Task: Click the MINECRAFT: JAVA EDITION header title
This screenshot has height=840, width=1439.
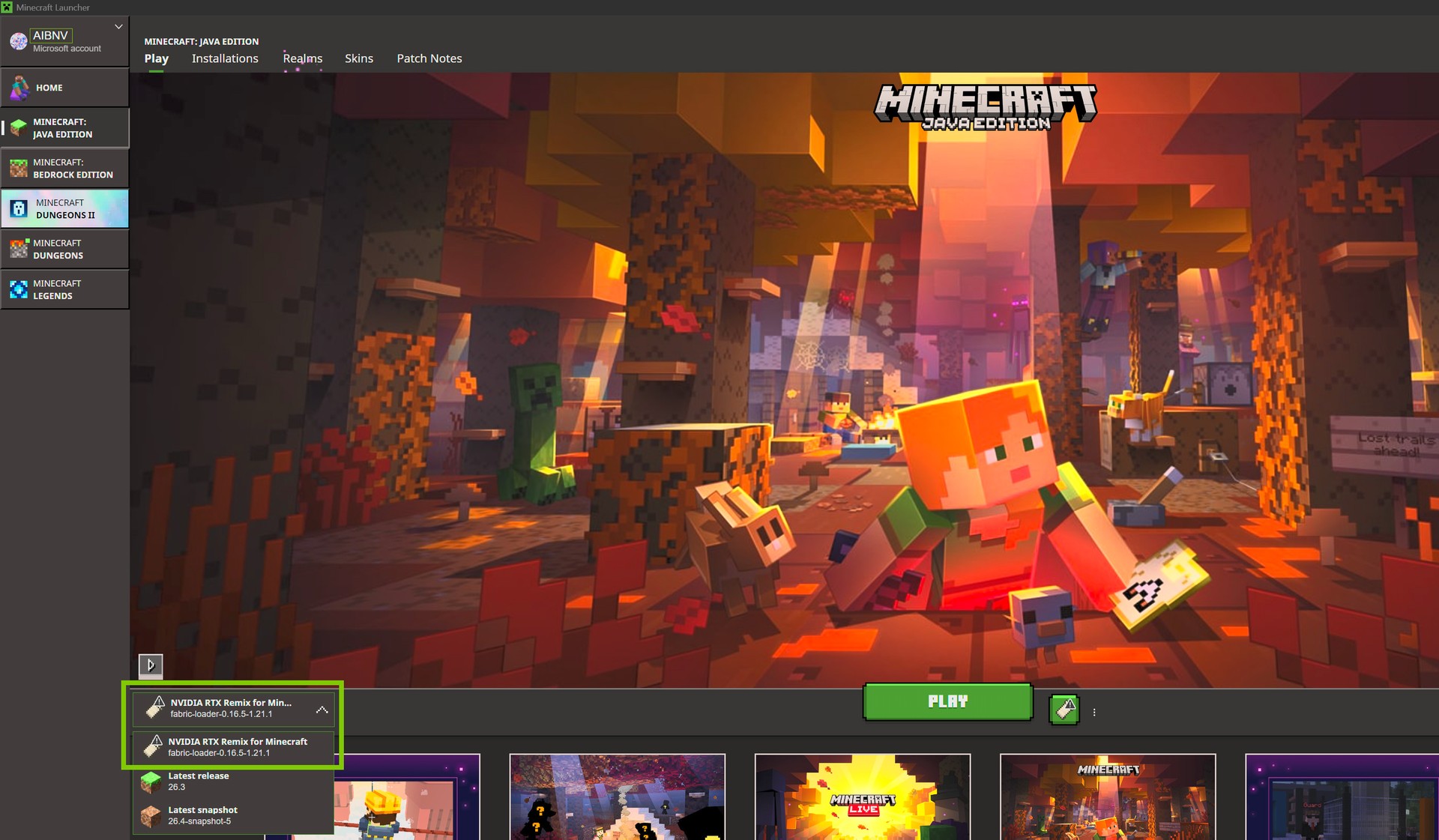Action: click(x=202, y=42)
